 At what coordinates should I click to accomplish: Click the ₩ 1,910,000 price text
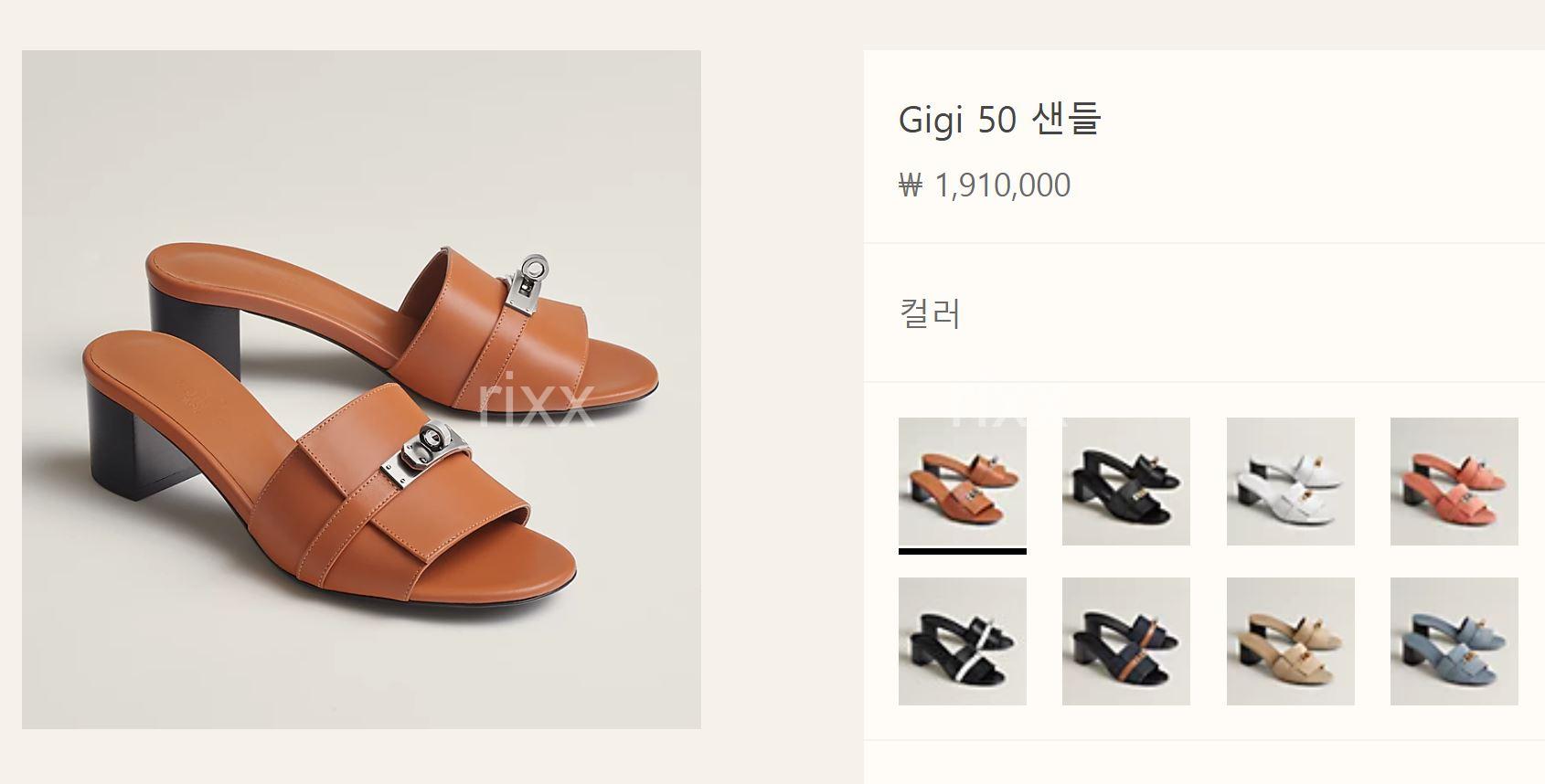985,185
